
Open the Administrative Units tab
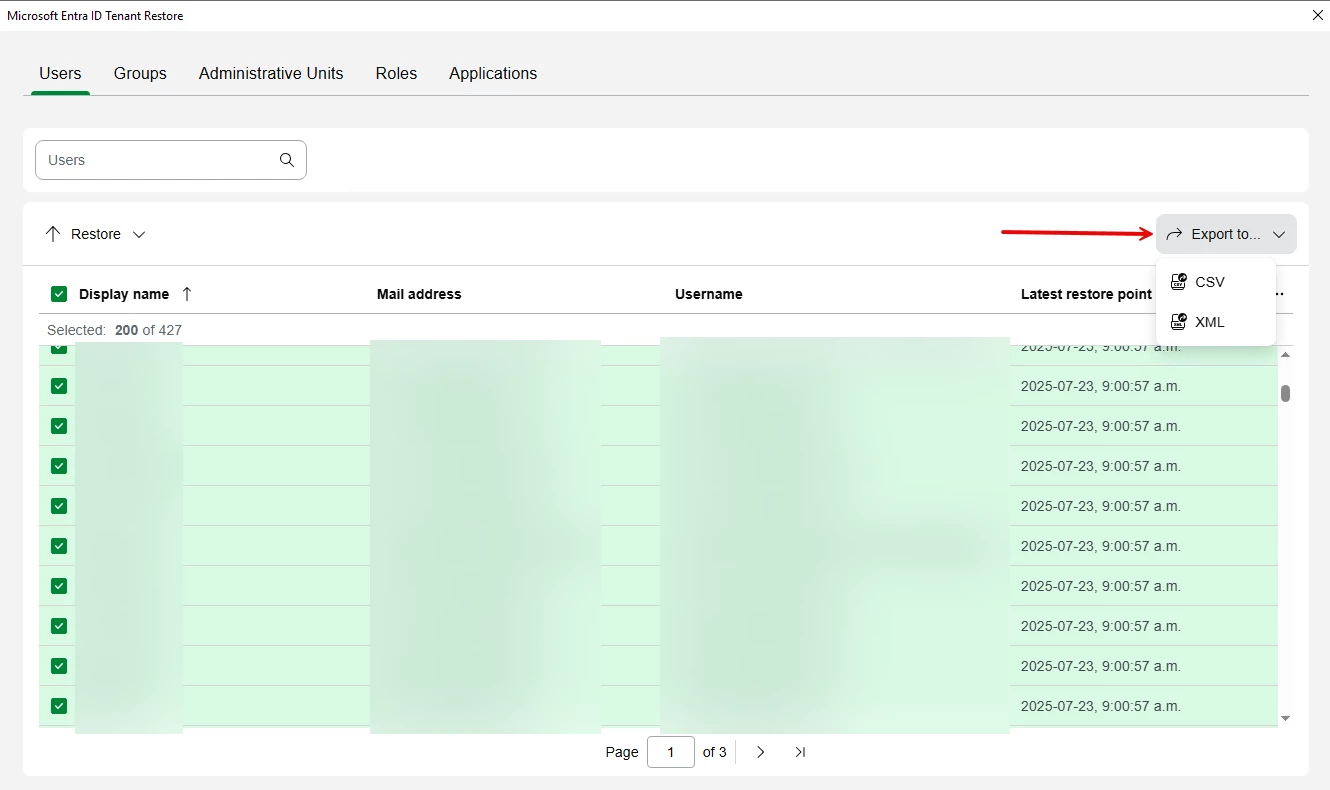(x=271, y=73)
